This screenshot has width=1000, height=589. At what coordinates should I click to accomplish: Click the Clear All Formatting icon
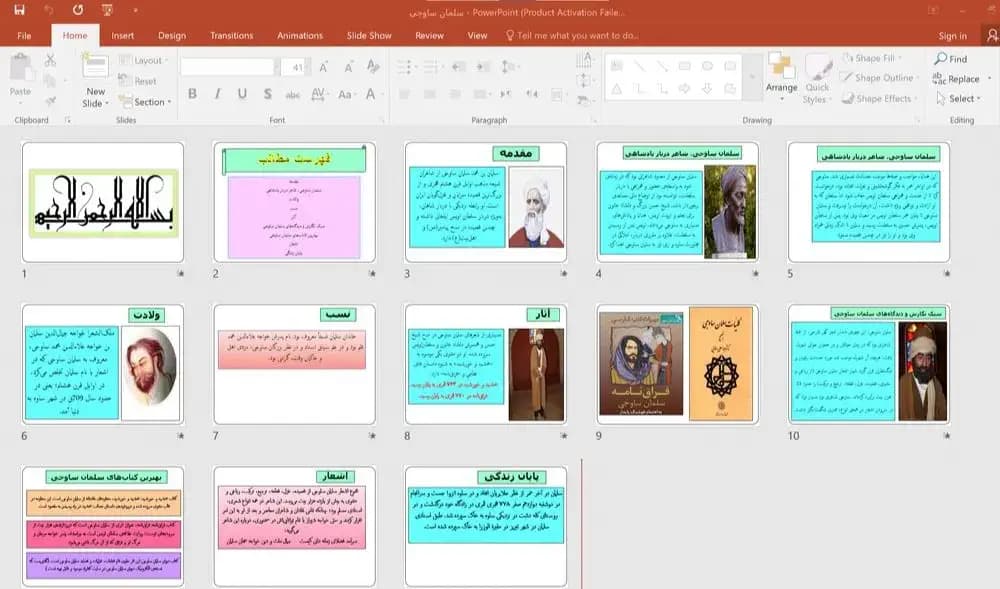(373, 67)
